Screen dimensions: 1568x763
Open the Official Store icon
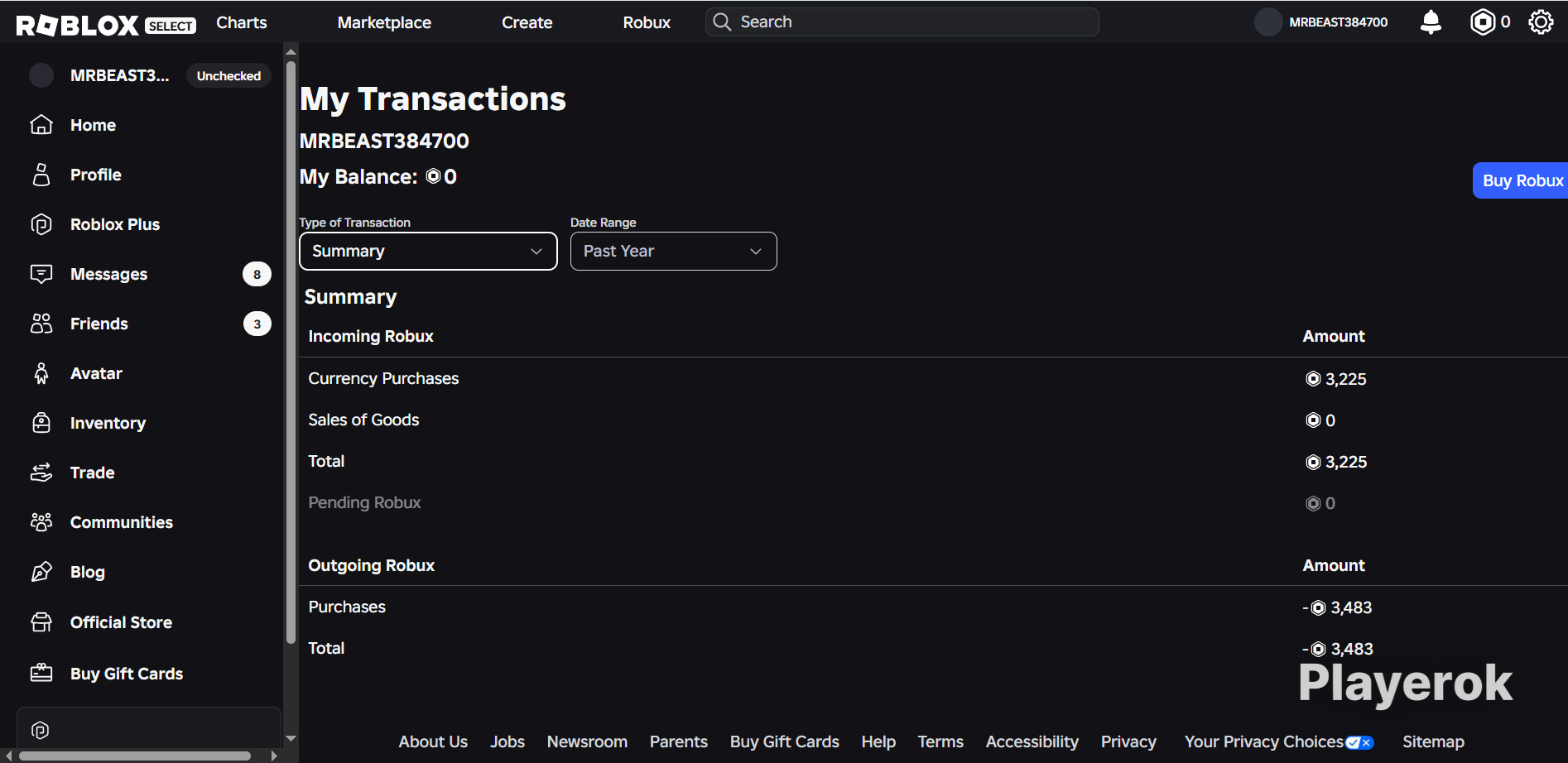[41, 622]
